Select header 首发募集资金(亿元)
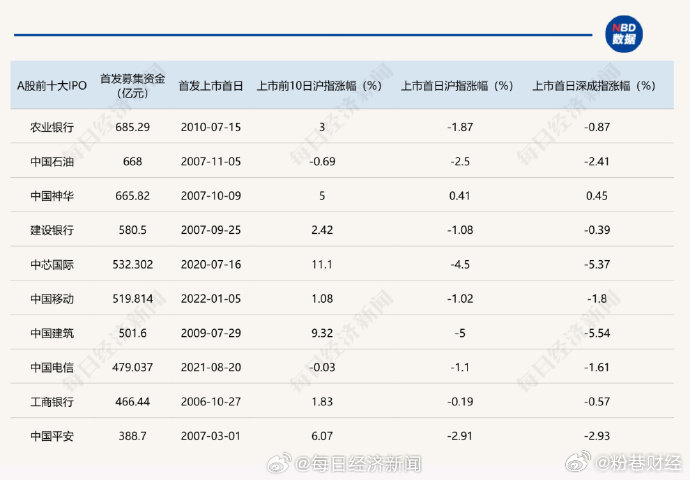This screenshot has width=690, height=480. point(132,86)
